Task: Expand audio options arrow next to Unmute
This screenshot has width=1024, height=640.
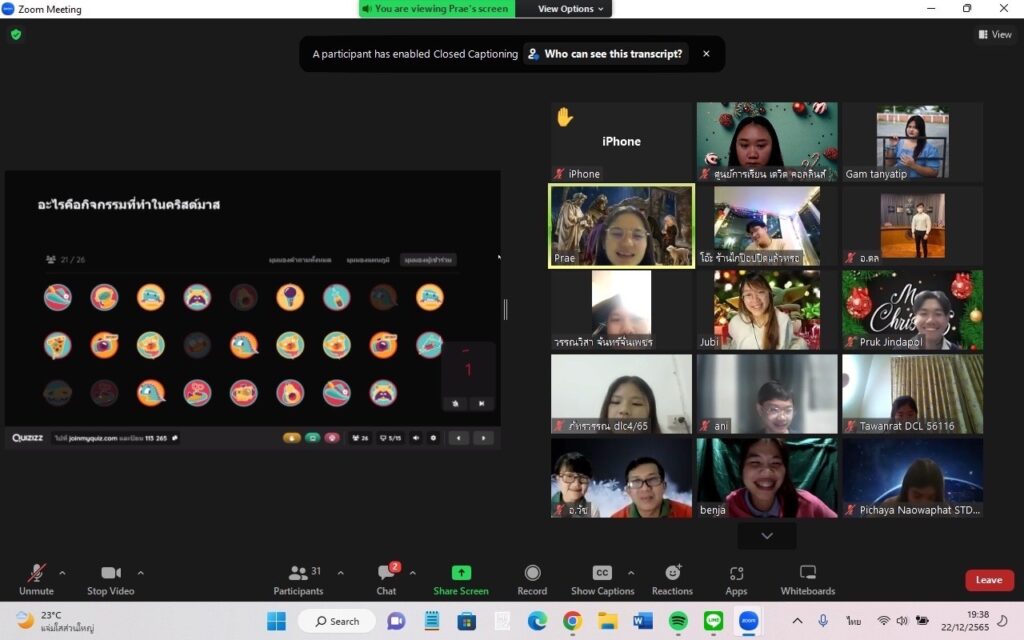Action: (x=62, y=573)
